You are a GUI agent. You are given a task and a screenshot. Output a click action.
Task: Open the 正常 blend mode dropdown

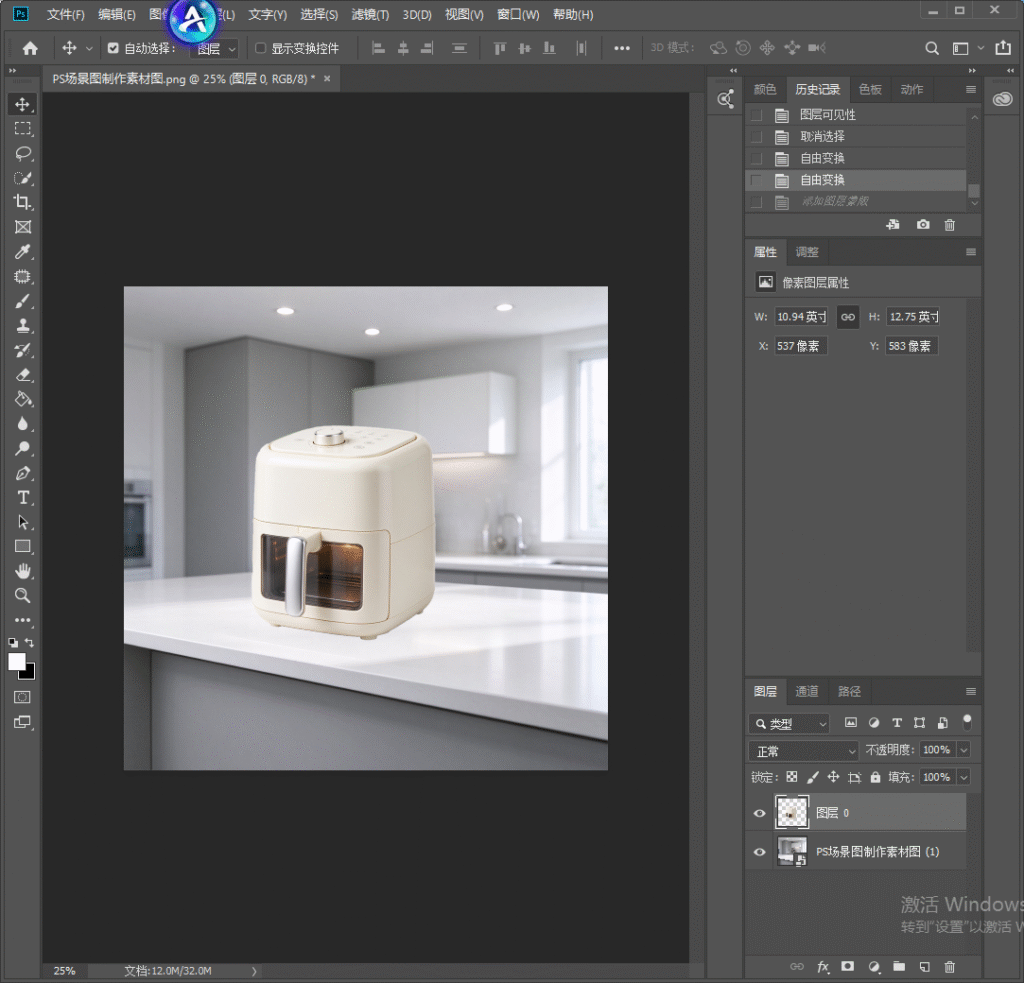click(x=803, y=751)
